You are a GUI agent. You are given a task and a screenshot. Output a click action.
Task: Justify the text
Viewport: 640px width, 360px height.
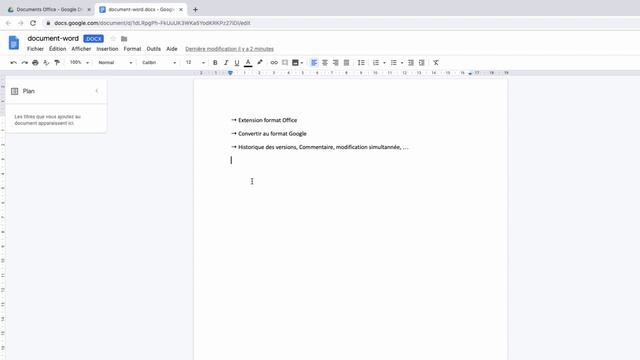[347, 62]
